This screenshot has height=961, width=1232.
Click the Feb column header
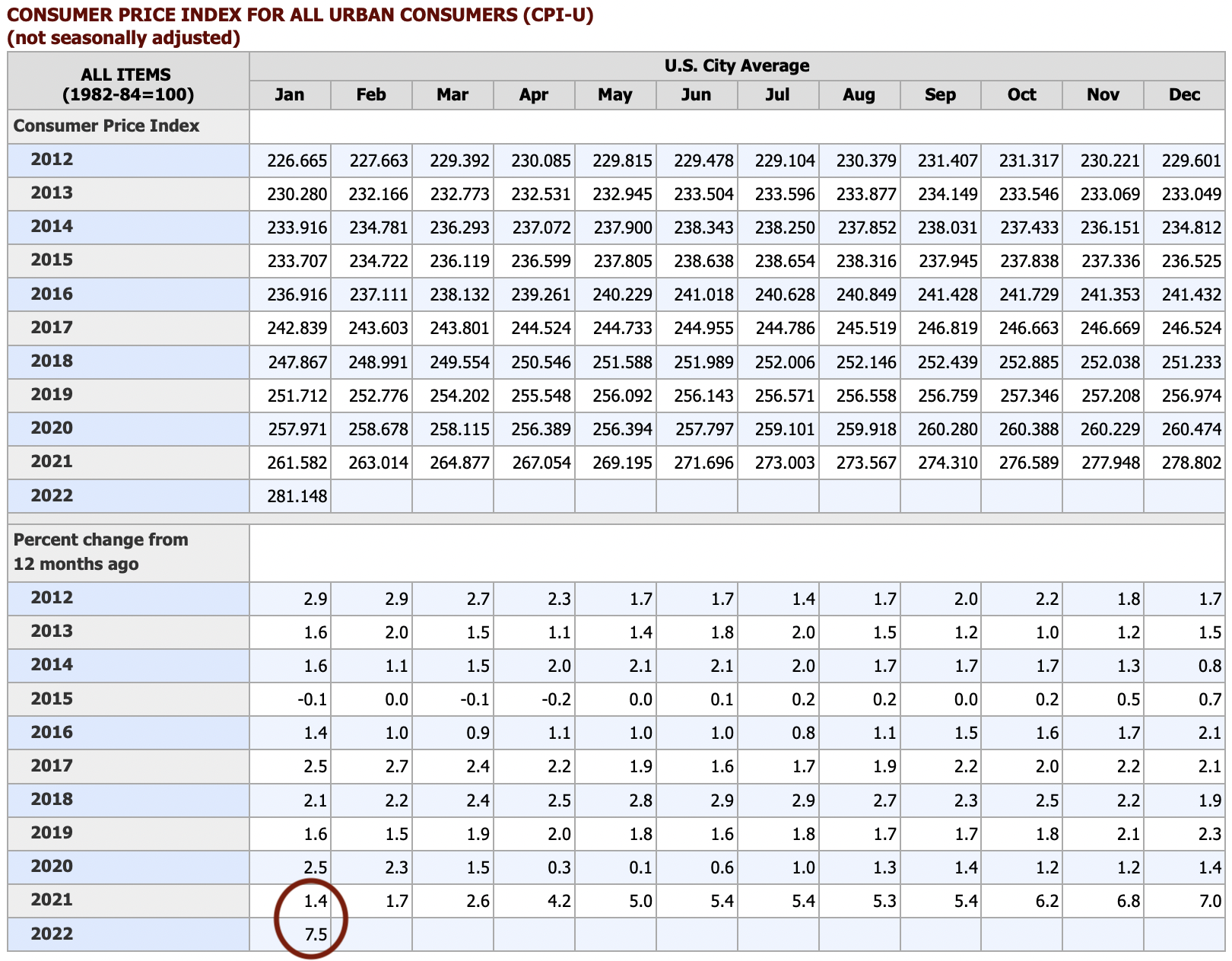coord(371,95)
